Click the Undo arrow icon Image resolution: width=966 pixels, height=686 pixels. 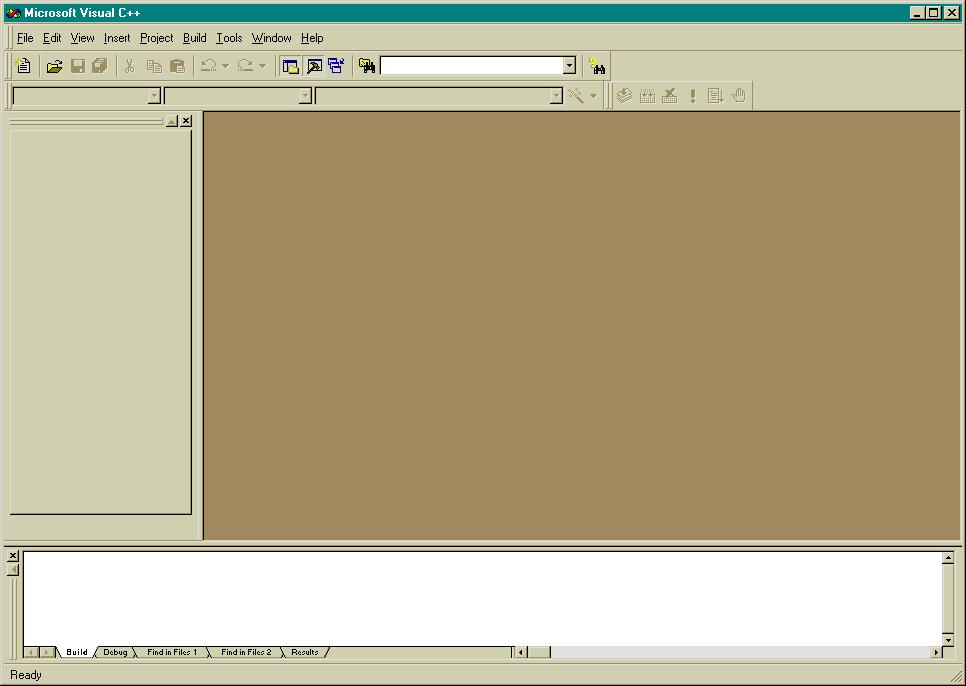tap(208, 66)
